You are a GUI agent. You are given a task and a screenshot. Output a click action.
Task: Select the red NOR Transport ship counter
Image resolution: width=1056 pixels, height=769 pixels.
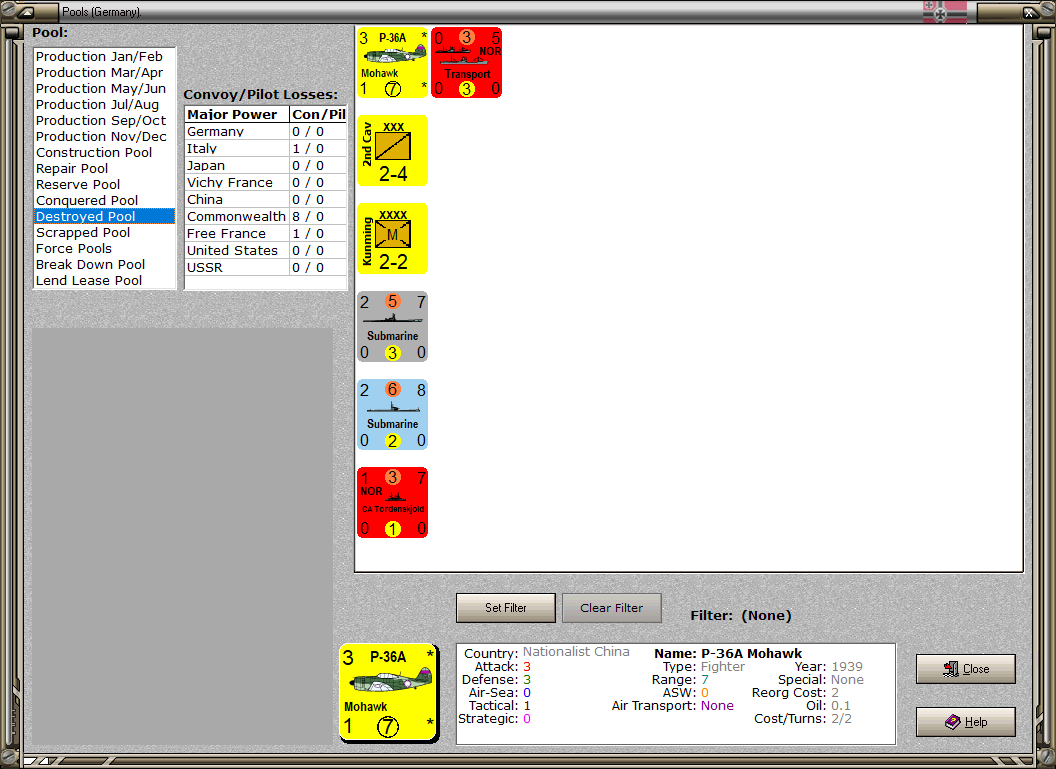467,63
